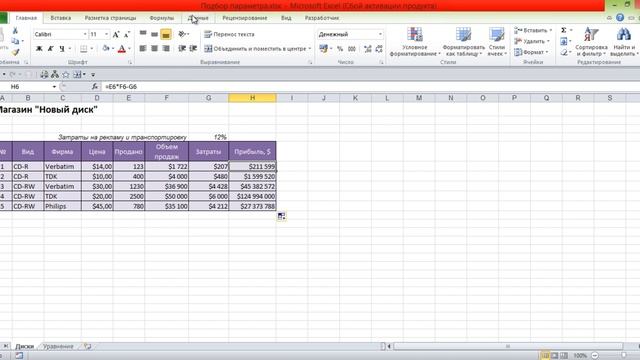This screenshot has width=640, height=360.
Task: Apply thousands separator (000) format
Action: click(352, 49)
